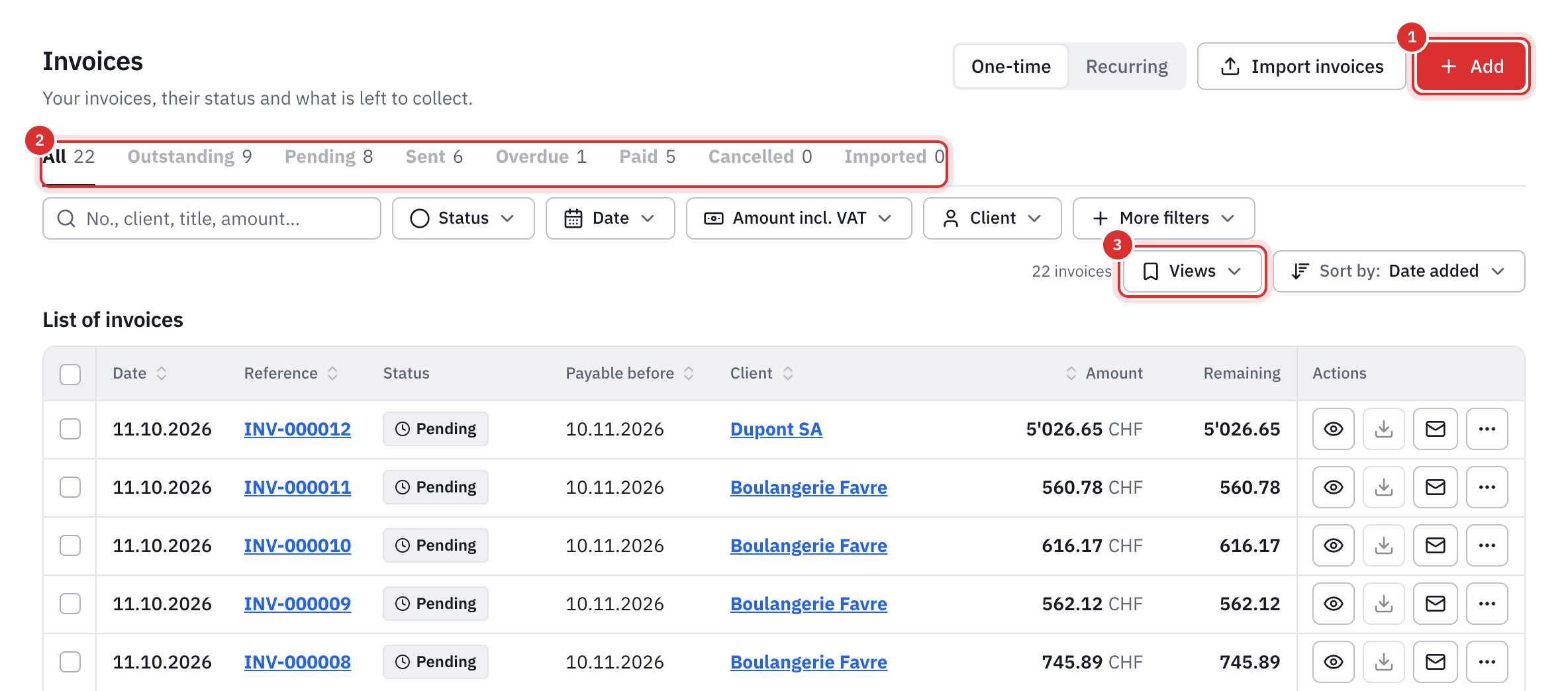
Task: Click the red Add button
Action: click(x=1471, y=67)
